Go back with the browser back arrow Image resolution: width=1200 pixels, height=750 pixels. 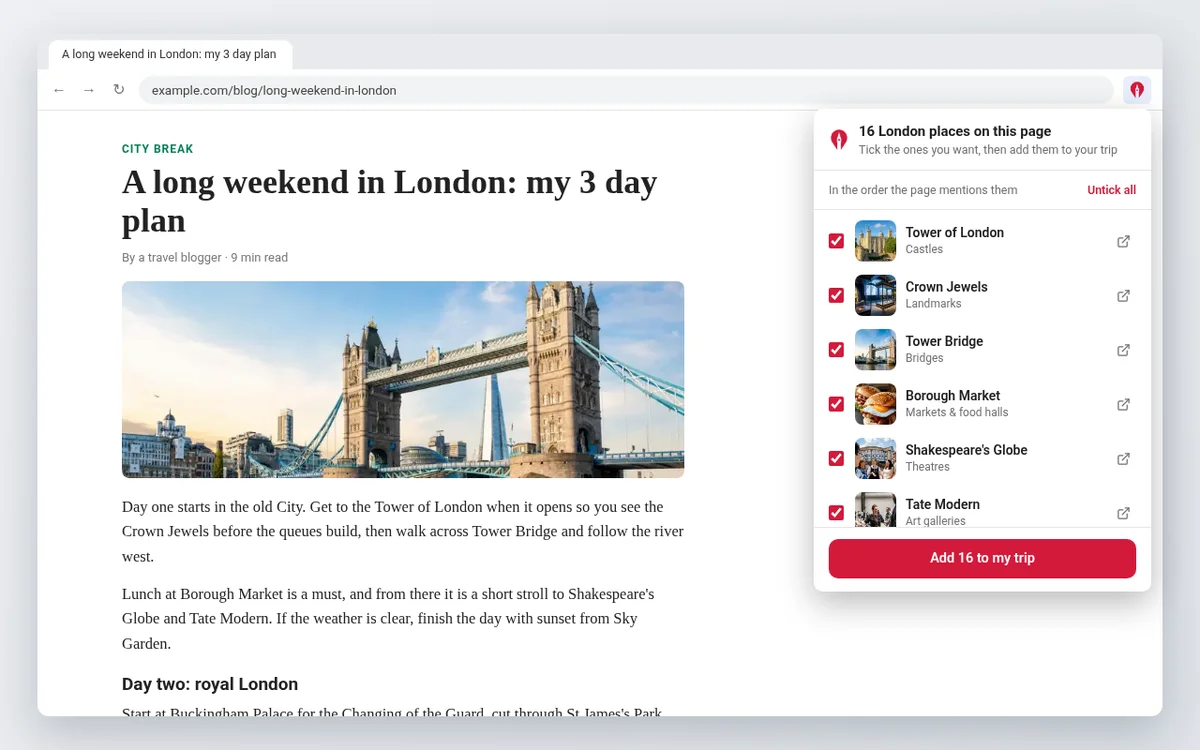[59, 90]
